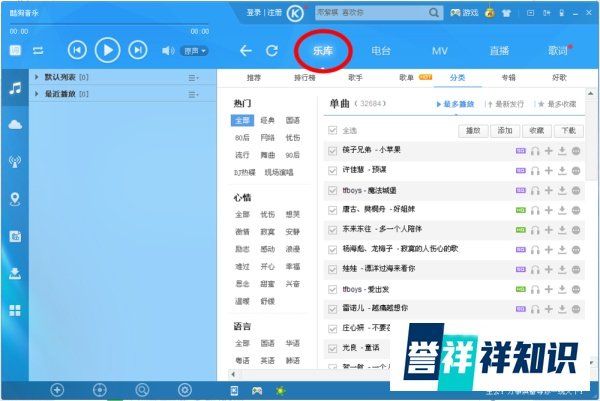Select the 歌单 sub-tab

[406, 78]
